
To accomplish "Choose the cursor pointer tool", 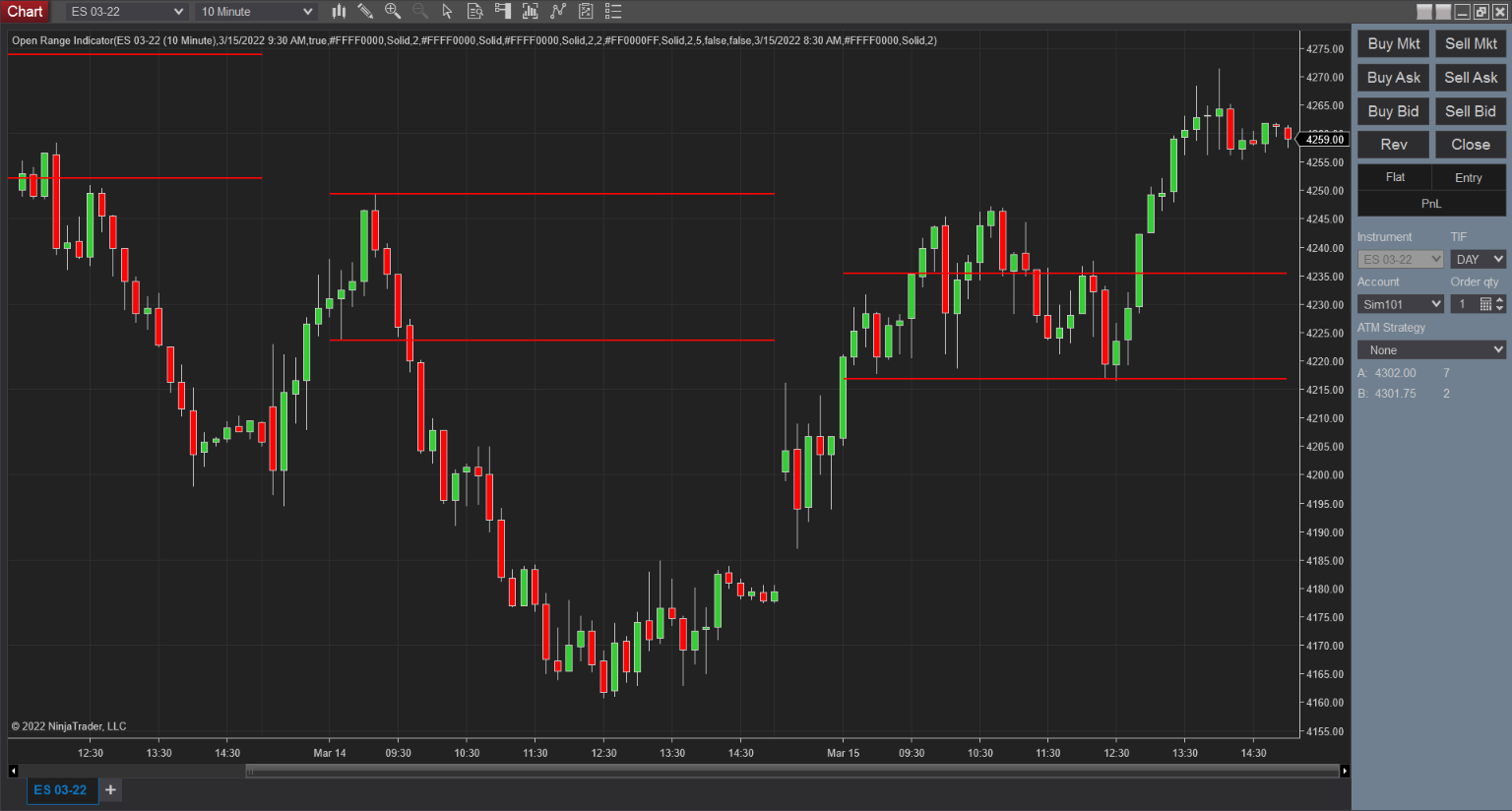I will (x=447, y=12).
